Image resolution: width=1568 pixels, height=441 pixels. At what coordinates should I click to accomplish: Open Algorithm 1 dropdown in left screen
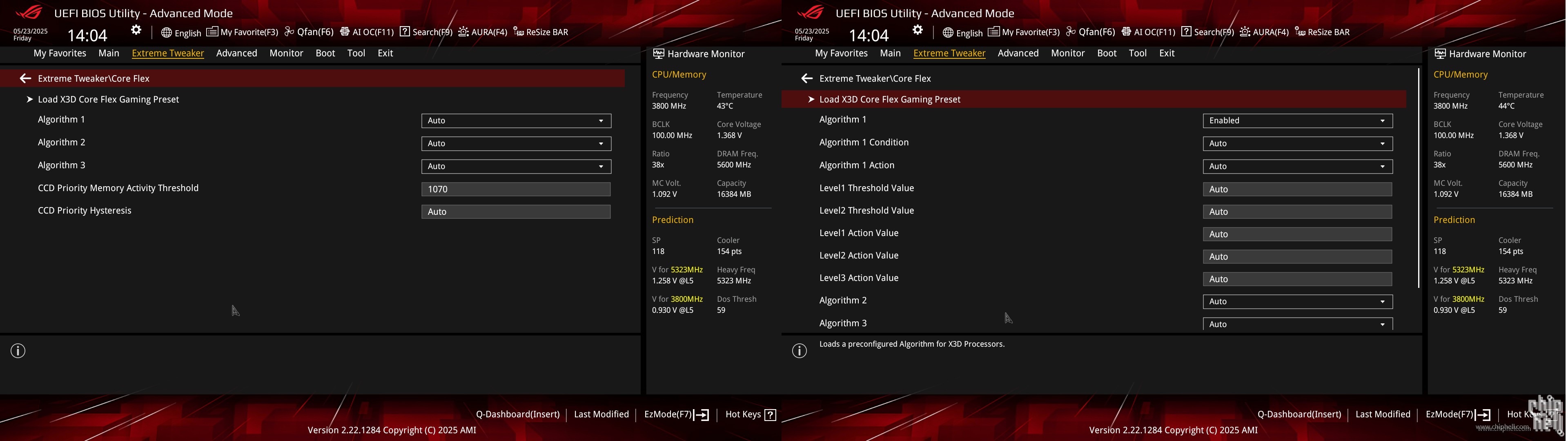click(x=516, y=120)
